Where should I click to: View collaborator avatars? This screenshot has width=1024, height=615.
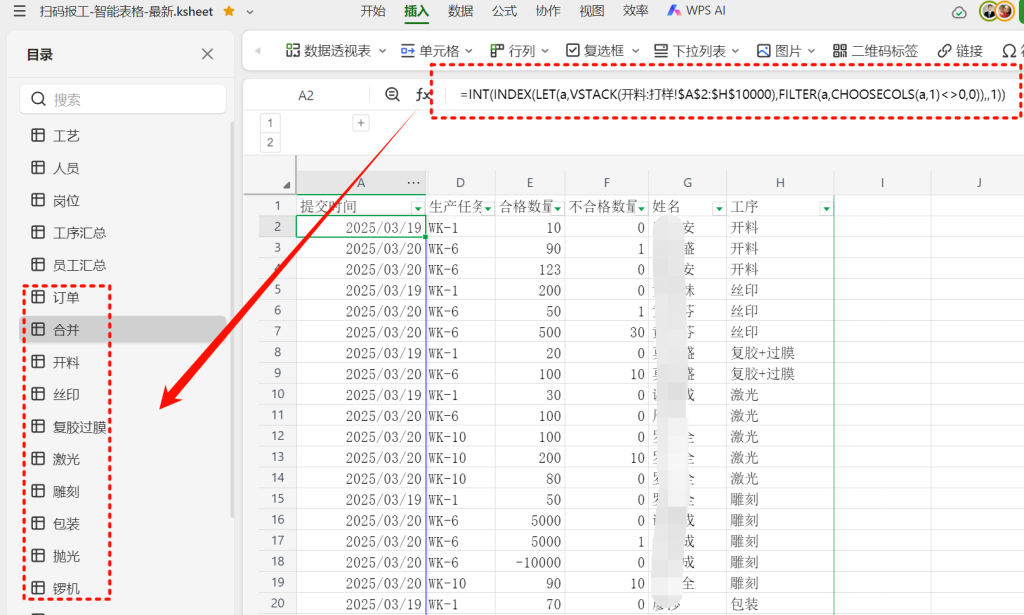click(997, 11)
